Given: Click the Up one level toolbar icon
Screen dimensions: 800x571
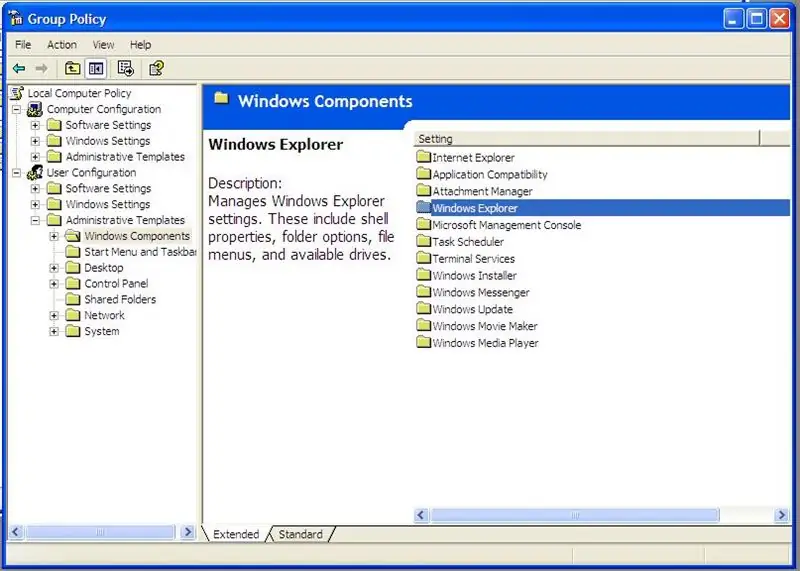Looking at the screenshot, I should (72, 68).
